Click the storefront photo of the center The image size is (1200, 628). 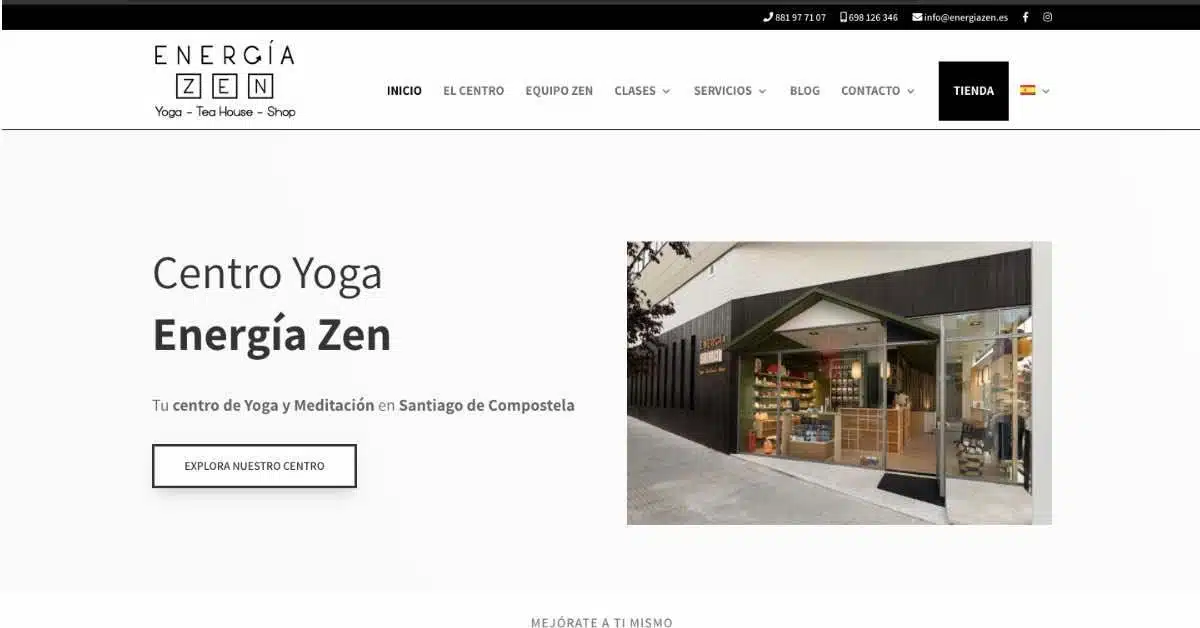pyautogui.click(x=839, y=383)
